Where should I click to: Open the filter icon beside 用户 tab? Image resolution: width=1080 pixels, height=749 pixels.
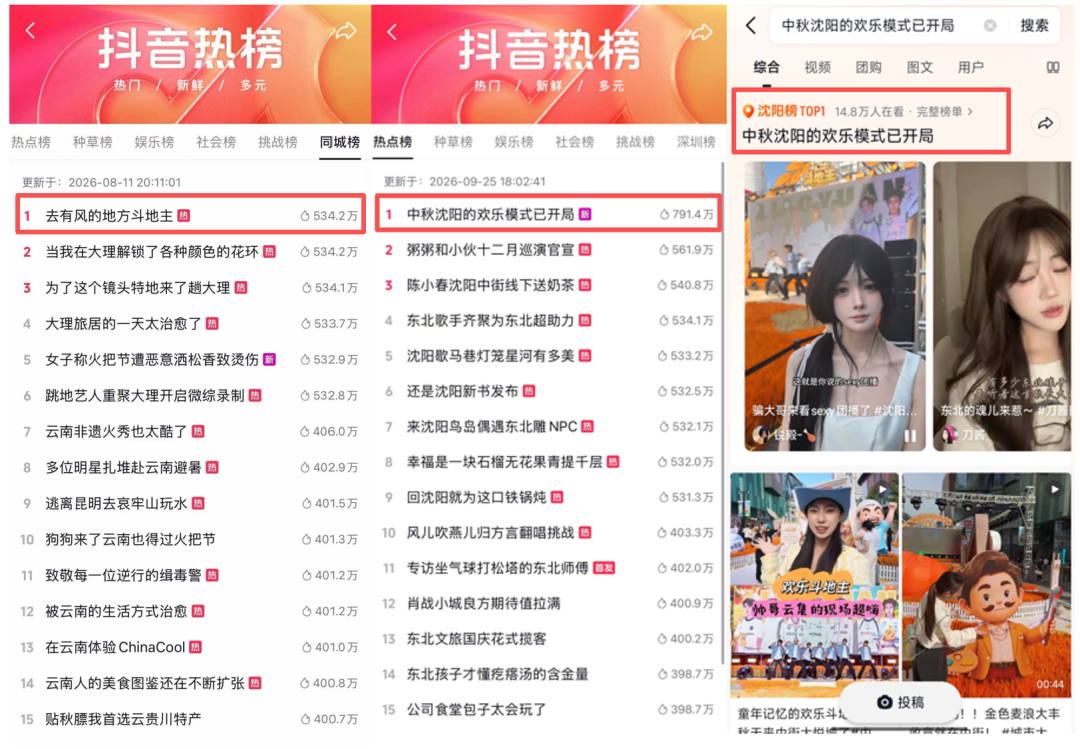(1052, 67)
